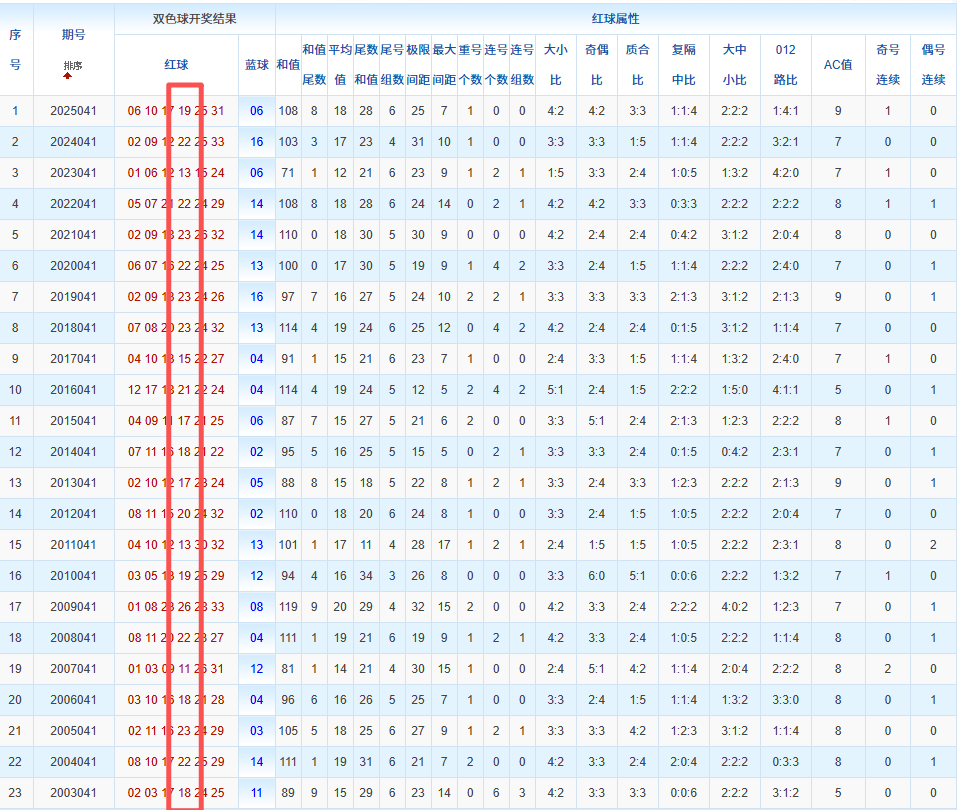
Task: Open issue number 2003041
Action: [73, 793]
